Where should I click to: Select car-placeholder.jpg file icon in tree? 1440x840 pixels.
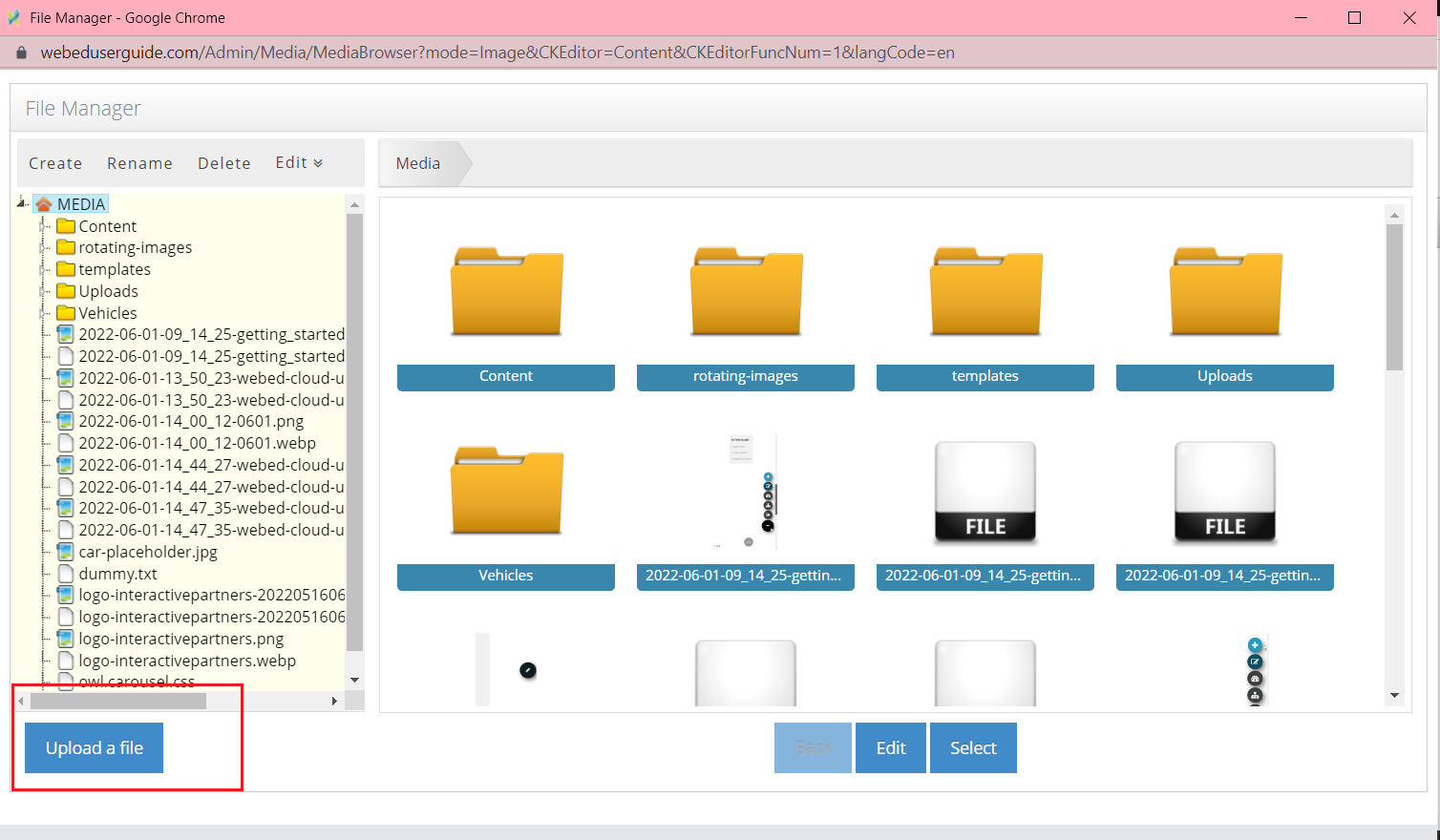click(x=65, y=552)
